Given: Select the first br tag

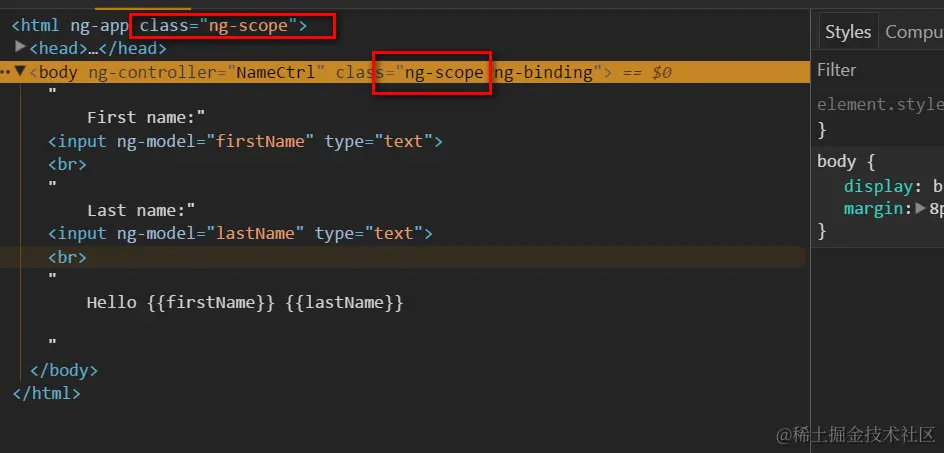Looking at the screenshot, I should pos(67,164).
